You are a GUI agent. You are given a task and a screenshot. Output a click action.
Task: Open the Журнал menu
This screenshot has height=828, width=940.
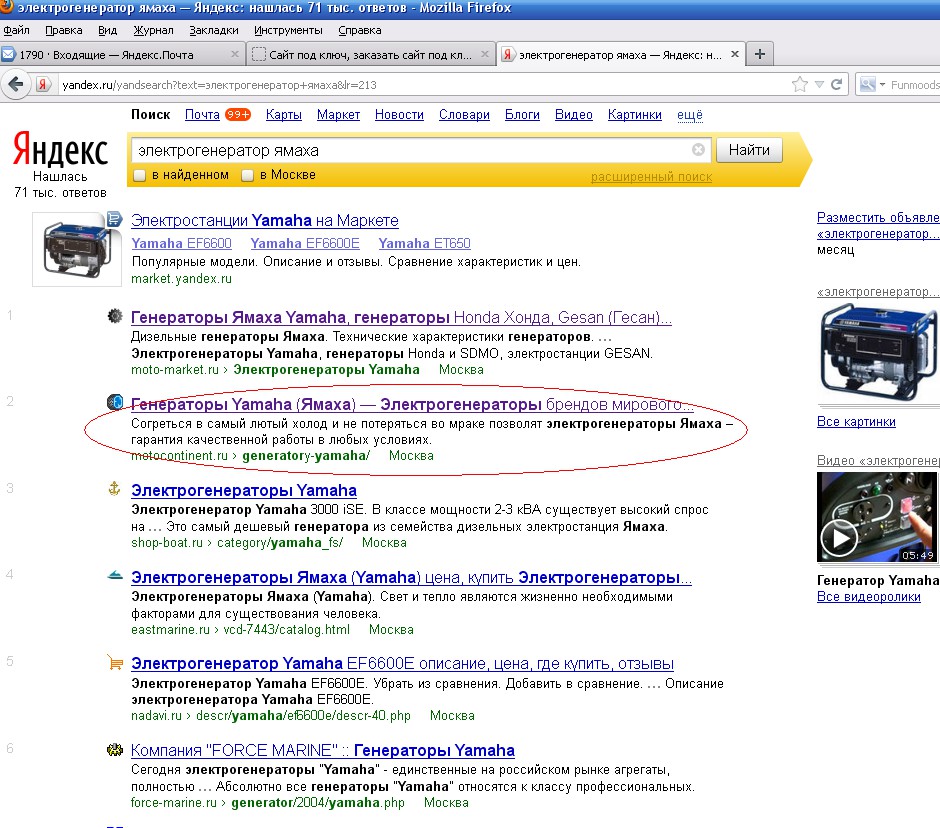(153, 30)
